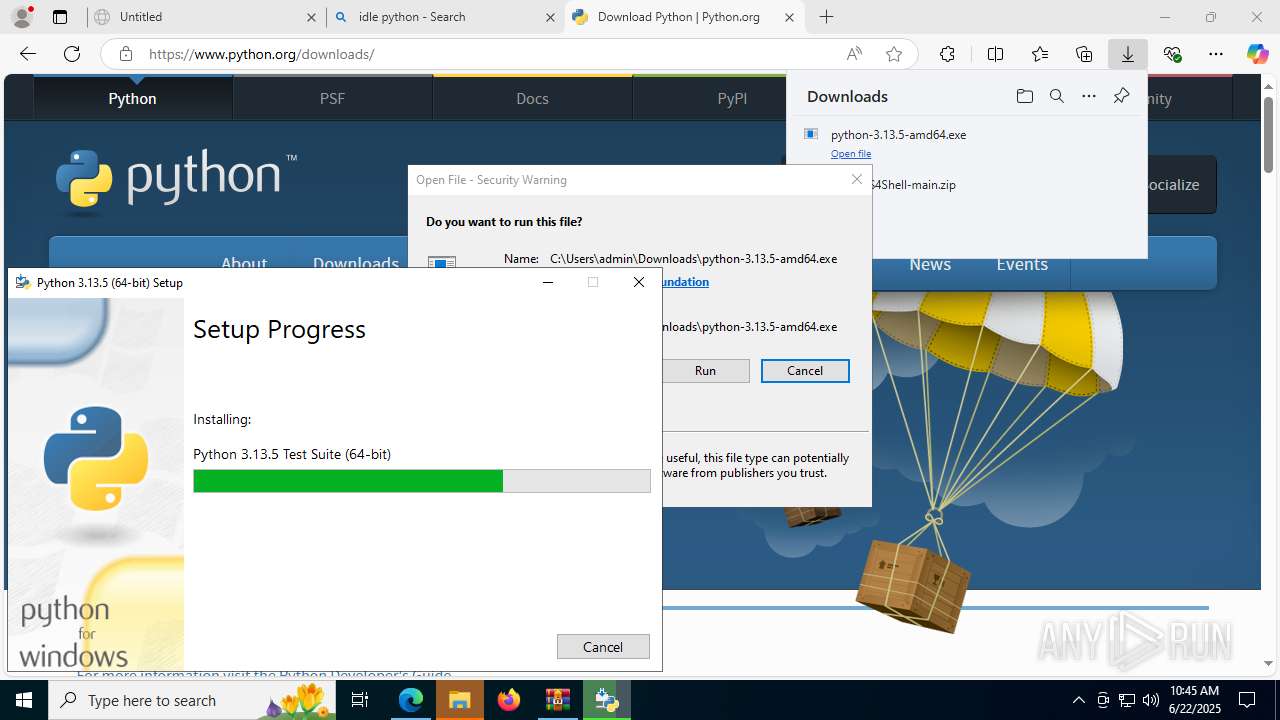Screen dimensions: 1280x720
Task: Open Task View on the taskbar
Action: (x=361, y=700)
